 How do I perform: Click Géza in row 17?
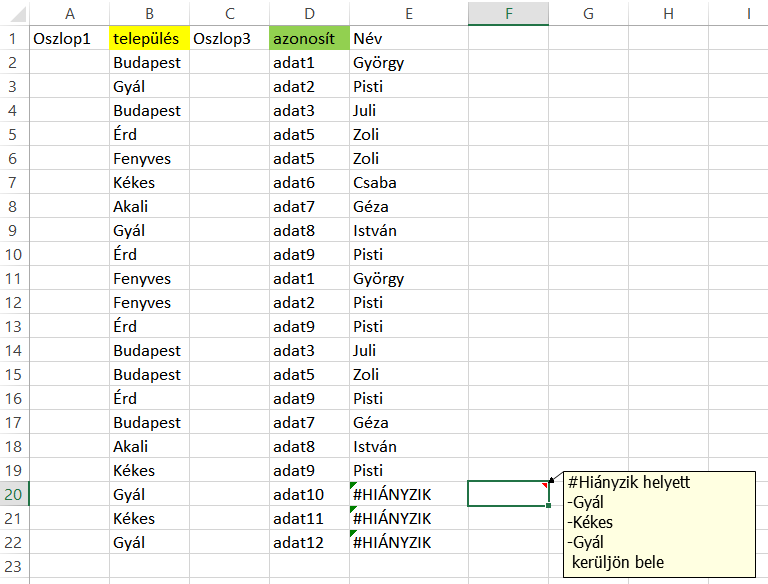pyautogui.click(x=409, y=422)
